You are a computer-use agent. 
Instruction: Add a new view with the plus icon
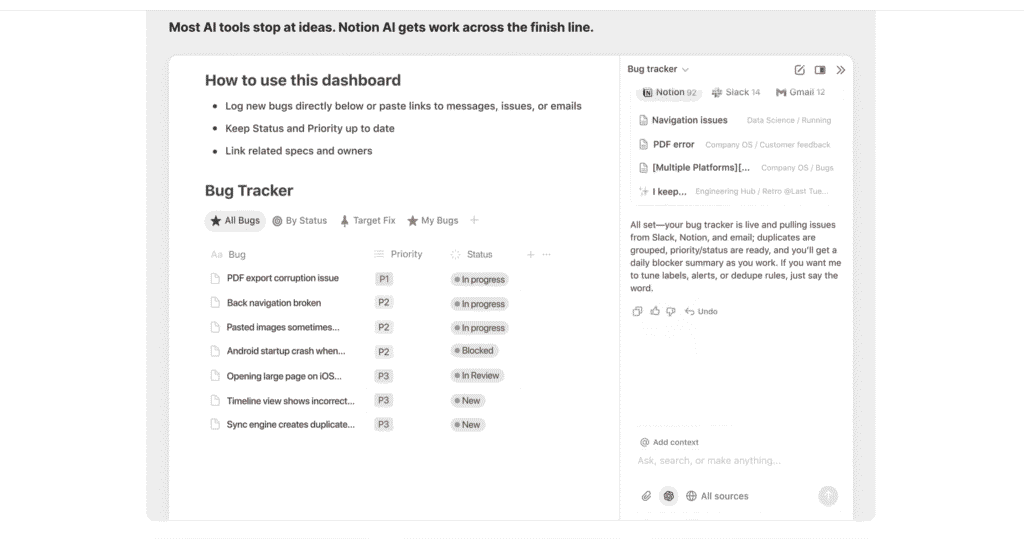pyautogui.click(x=474, y=221)
